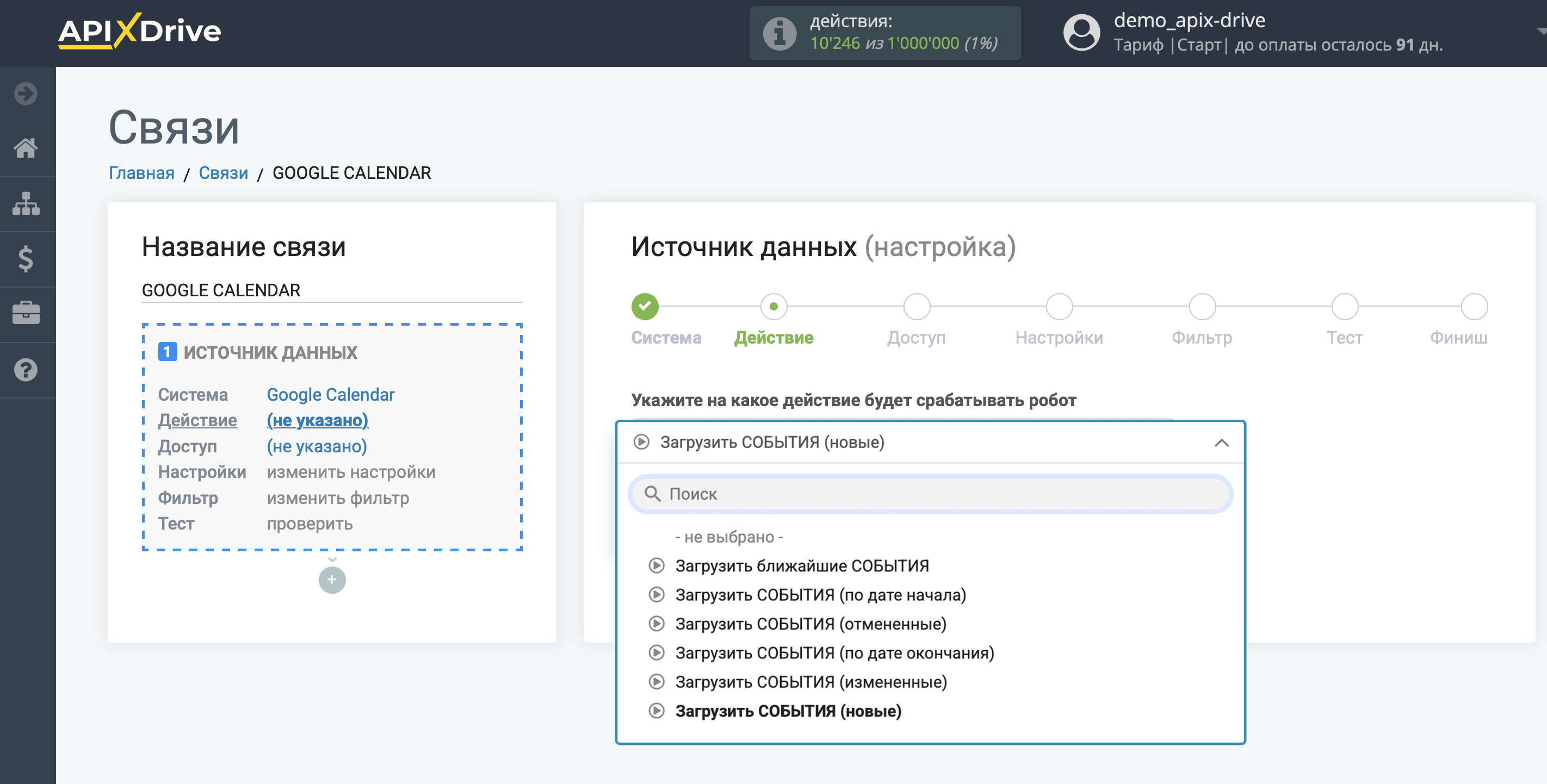The height and width of the screenshot is (784, 1547).
Task: Open the connections hierarchy icon in the sidebar
Action: click(x=26, y=203)
